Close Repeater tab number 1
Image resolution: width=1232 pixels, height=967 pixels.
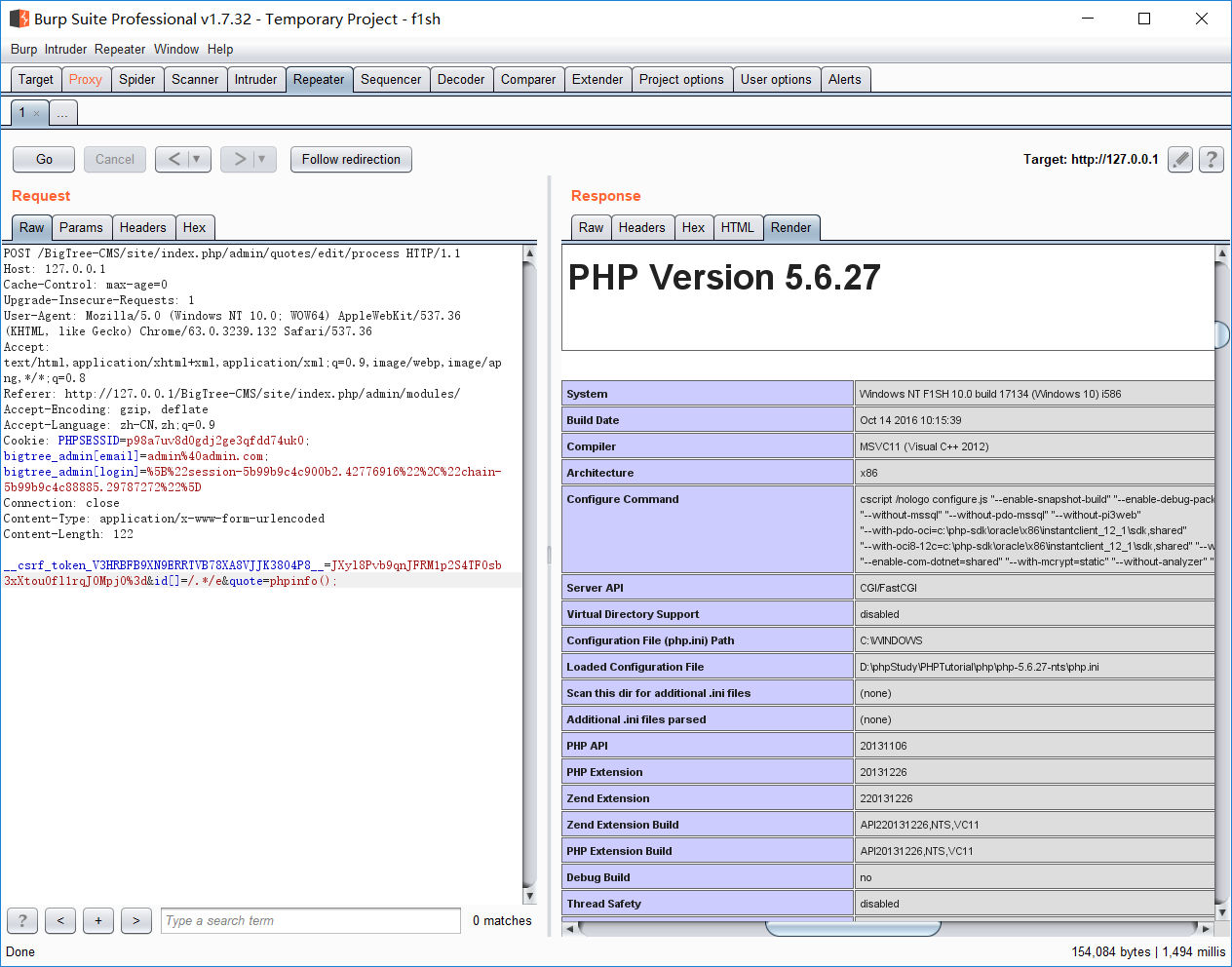(37, 114)
